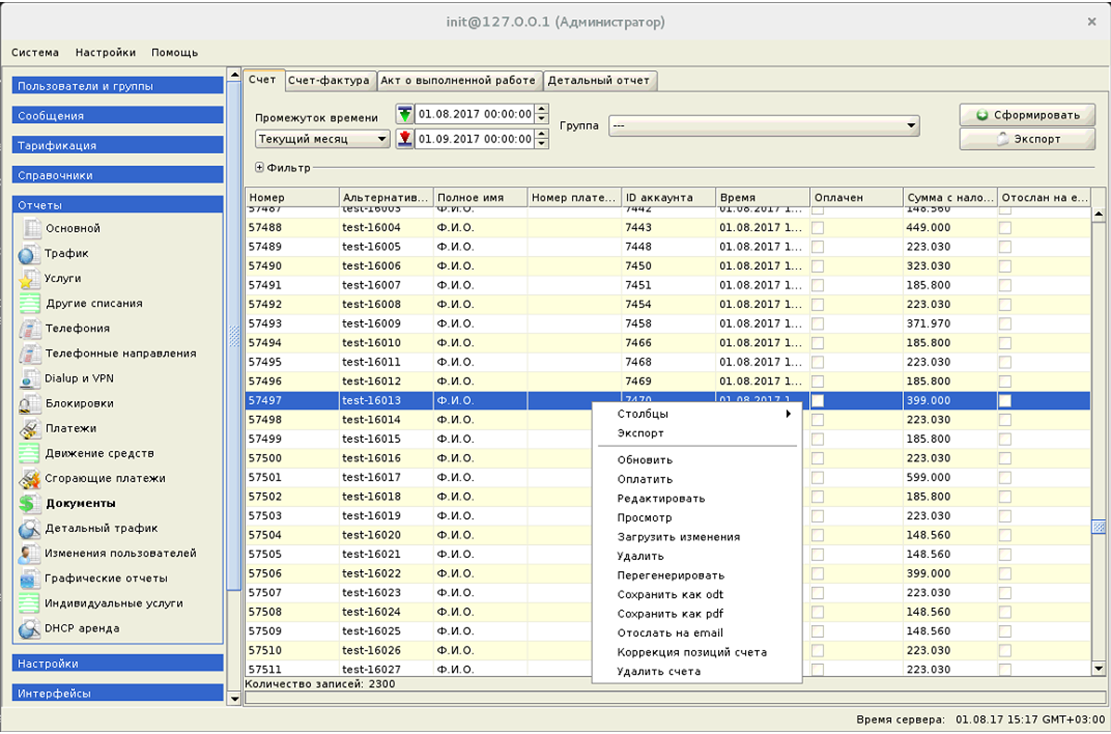Click the table scroll down arrow
The height and width of the screenshot is (734, 1111).
(x=1098, y=668)
